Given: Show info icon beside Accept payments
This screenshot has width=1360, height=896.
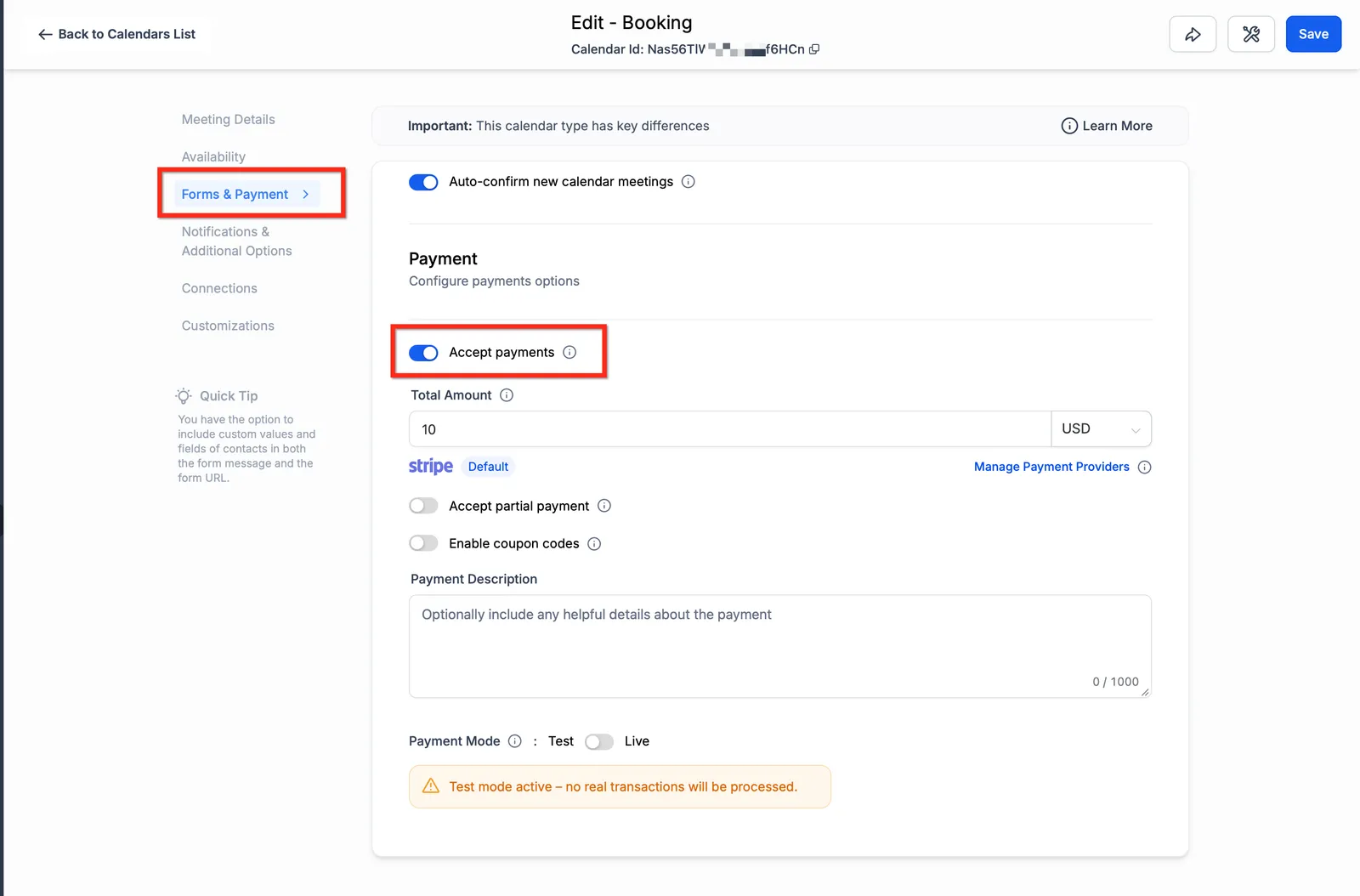Looking at the screenshot, I should (569, 352).
